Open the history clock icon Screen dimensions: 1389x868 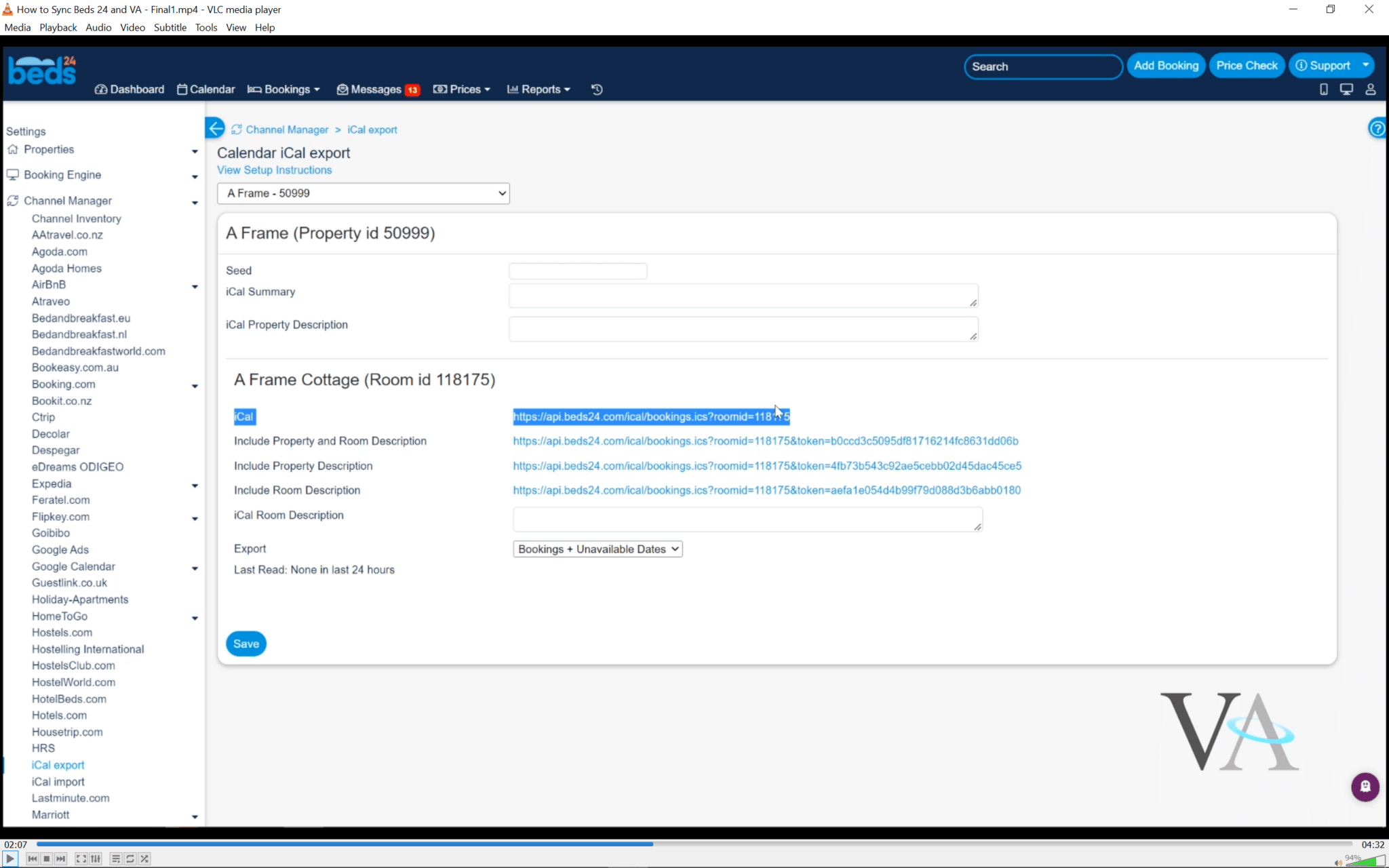tap(597, 90)
